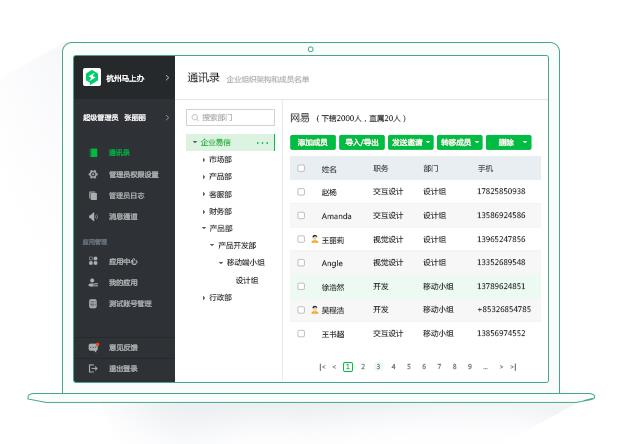The width and height of the screenshot is (642, 444).
Task: Click the icon for 测试账号管理
Action: click(93, 304)
